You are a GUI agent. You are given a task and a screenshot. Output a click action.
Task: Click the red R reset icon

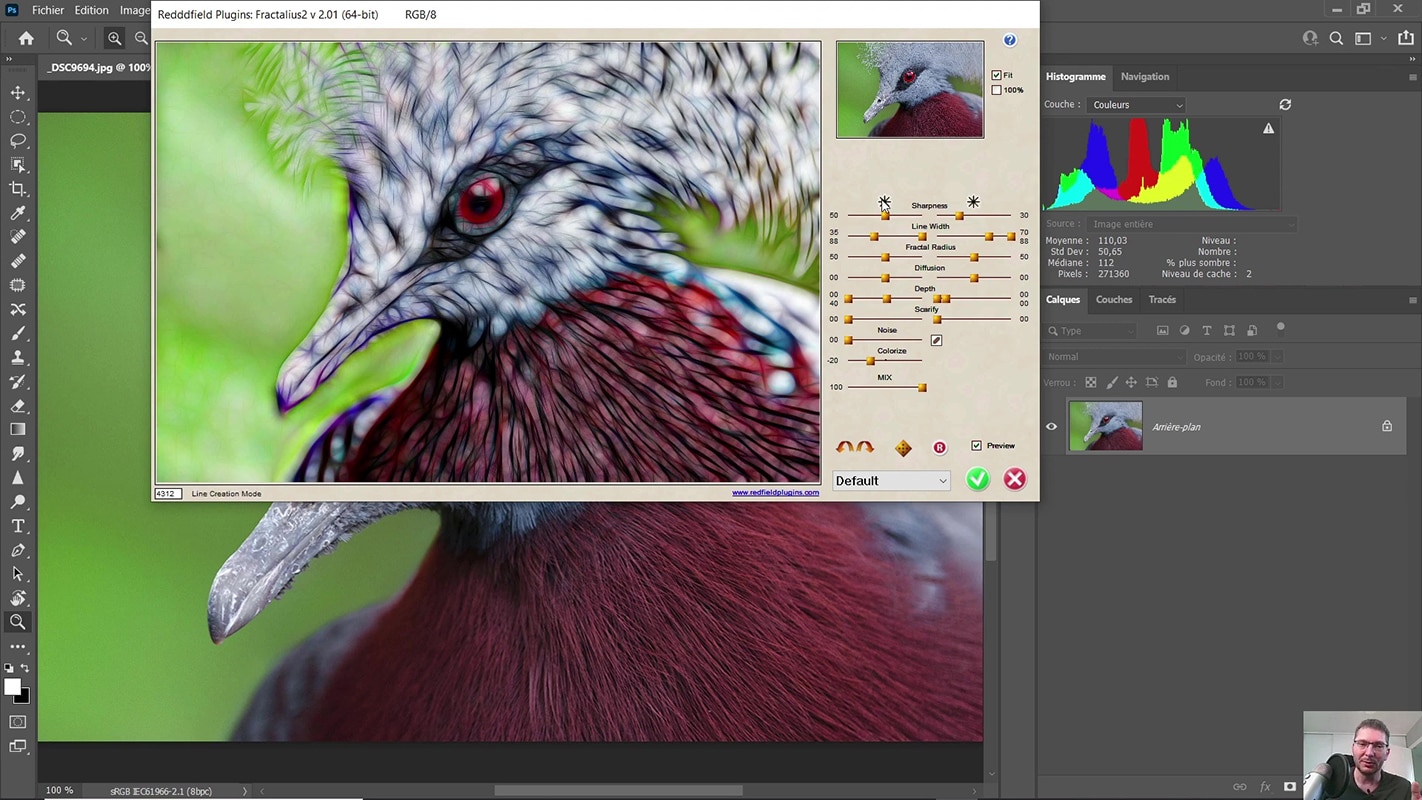[939, 448]
